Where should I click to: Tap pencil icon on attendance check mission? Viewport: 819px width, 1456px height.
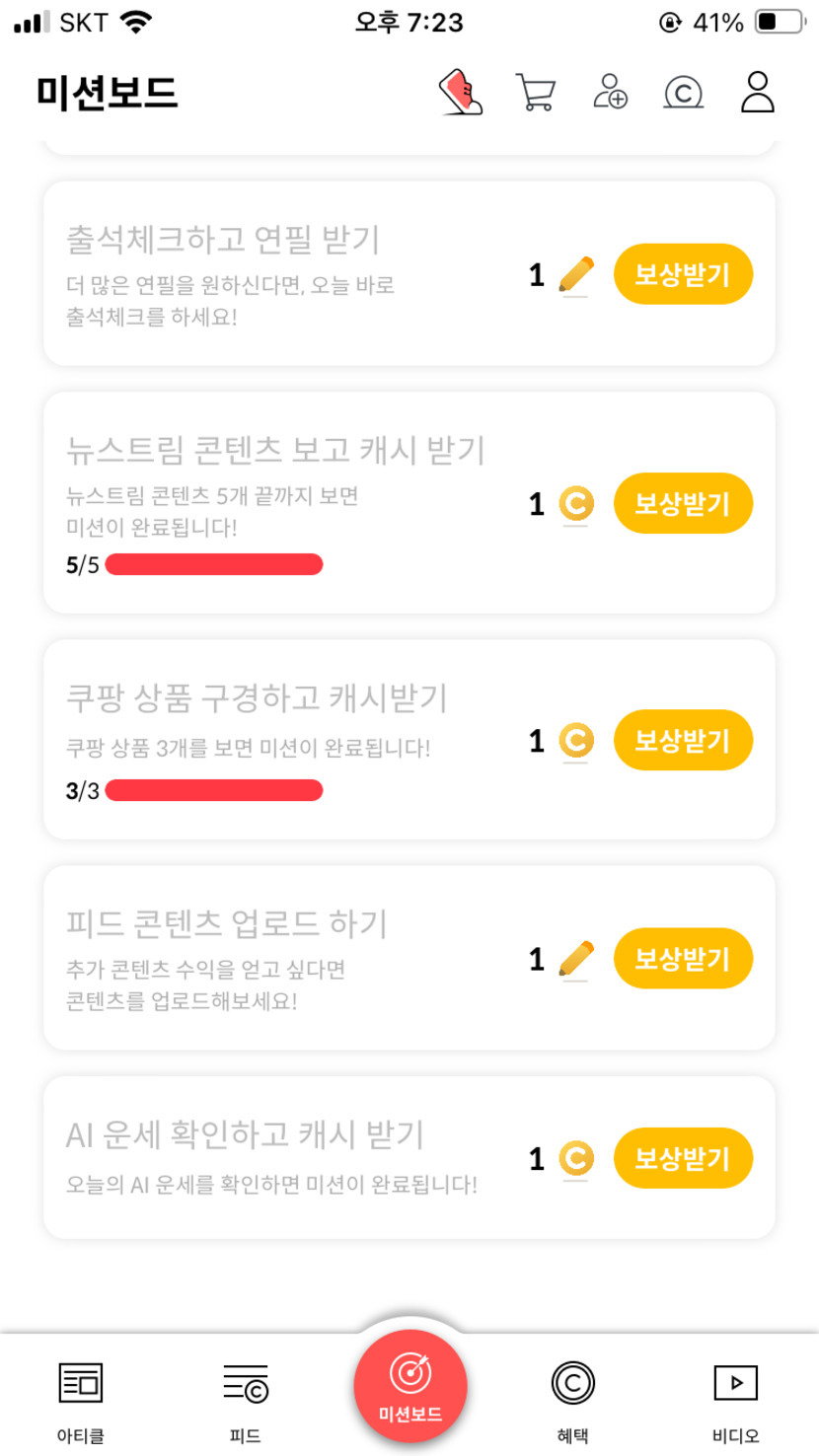click(x=576, y=274)
